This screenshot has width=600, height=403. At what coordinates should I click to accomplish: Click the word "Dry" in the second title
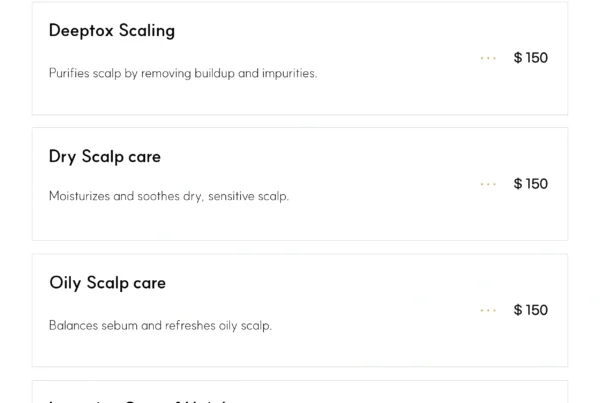(63, 157)
